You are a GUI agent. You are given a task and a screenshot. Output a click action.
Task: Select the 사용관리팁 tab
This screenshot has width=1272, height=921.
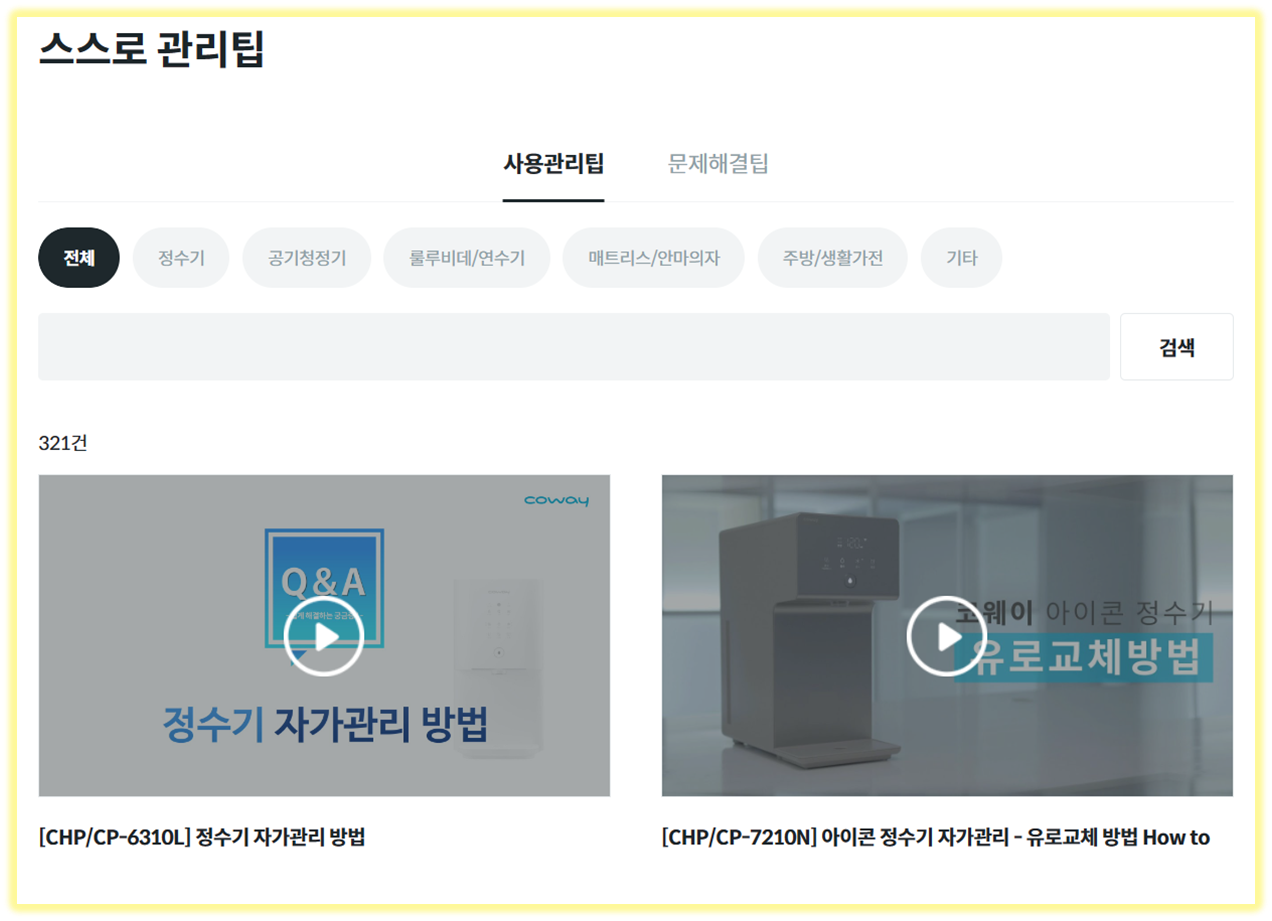pyautogui.click(x=553, y=163)
